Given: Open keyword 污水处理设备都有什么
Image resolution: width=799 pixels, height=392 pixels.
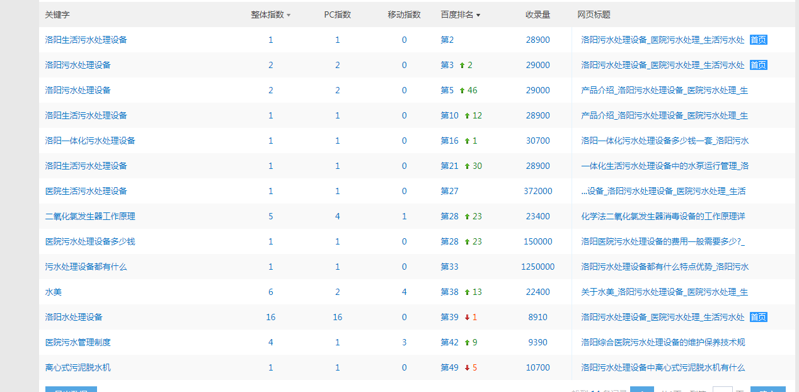Looking at the screenshot, I should click(x=86, y=267).
